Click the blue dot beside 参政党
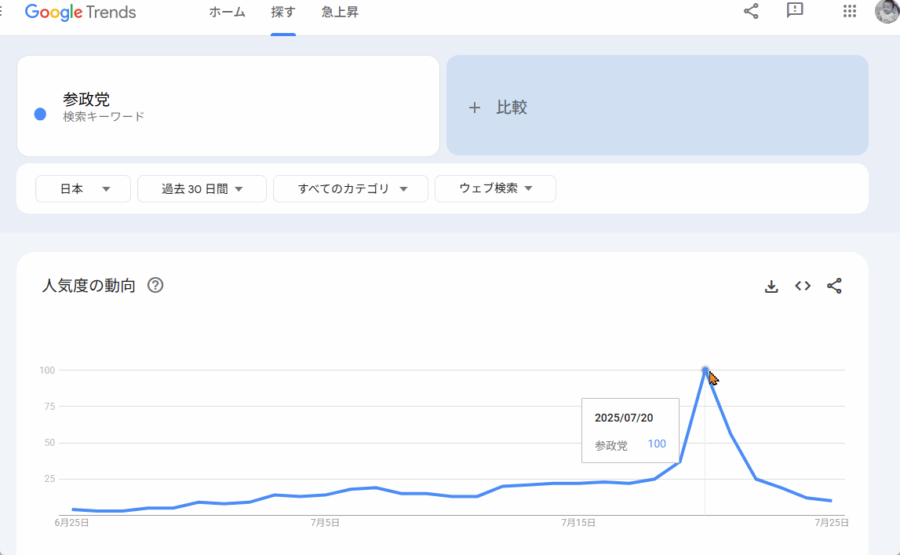This screenshot has height=555, width=900. click(x=40, y=114)
